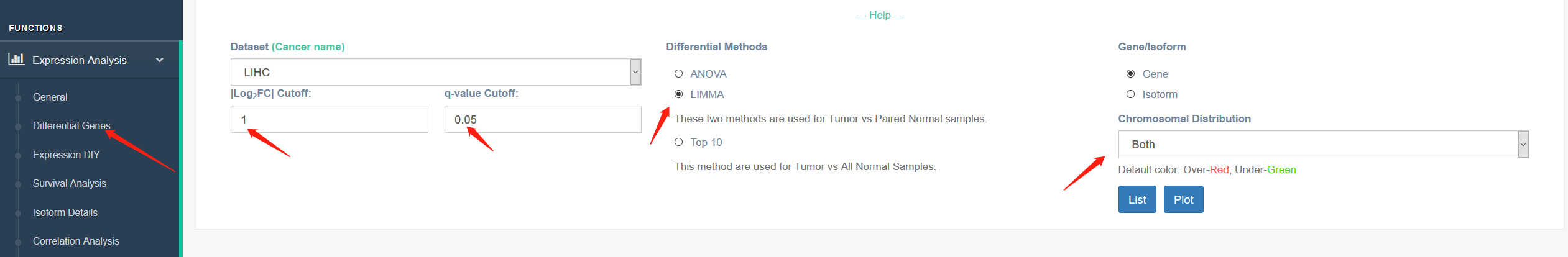The height and width of the screenshot is (257, 1568).
Task: Select the Gene radio option
Action: [1130, 74]
